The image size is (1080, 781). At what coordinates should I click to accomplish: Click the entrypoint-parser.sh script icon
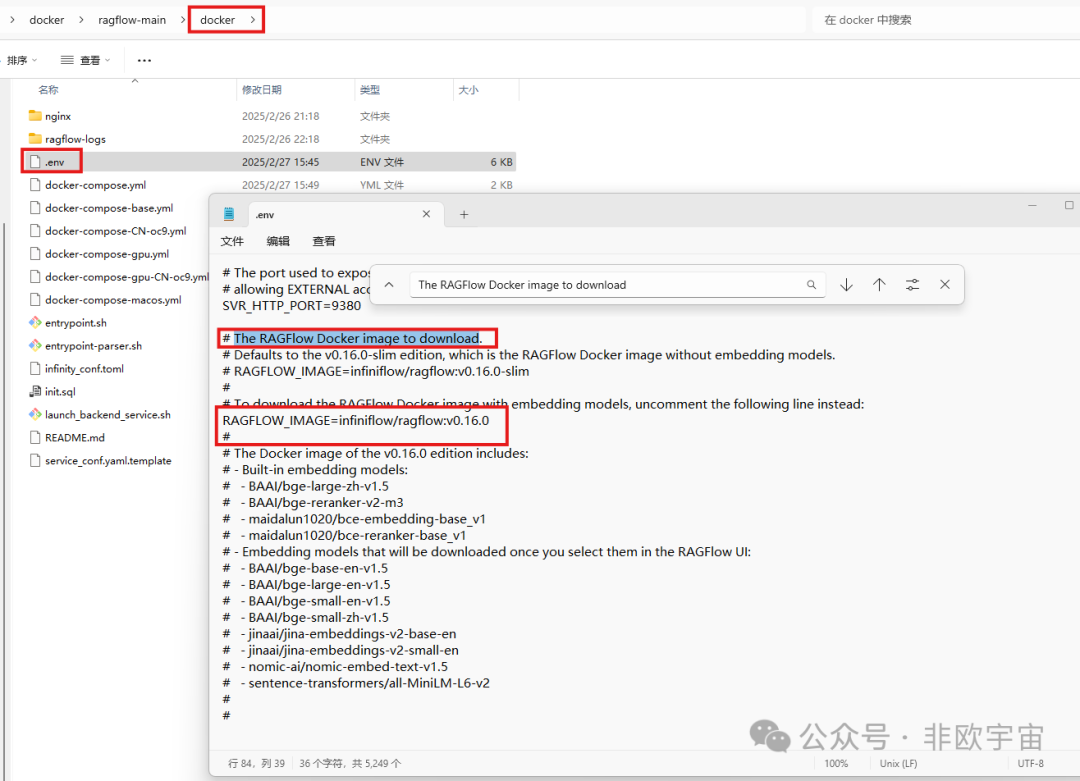[35, 345]
